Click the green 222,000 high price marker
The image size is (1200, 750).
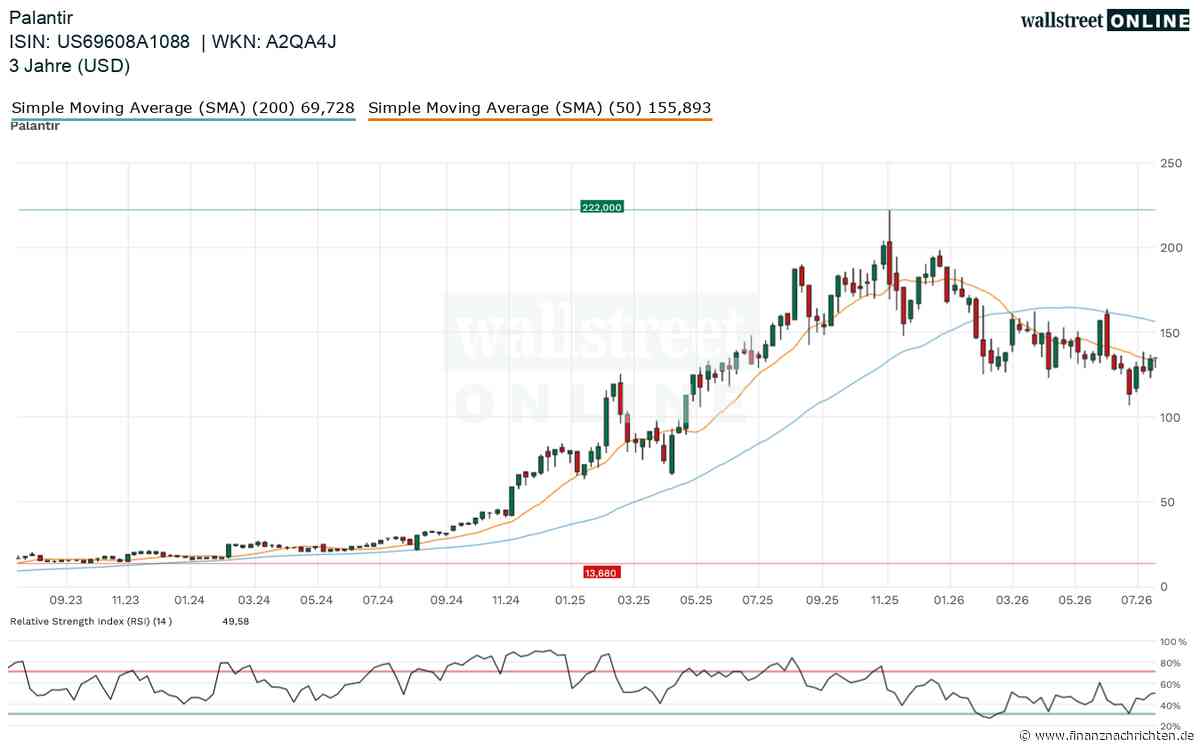point(601,207)
